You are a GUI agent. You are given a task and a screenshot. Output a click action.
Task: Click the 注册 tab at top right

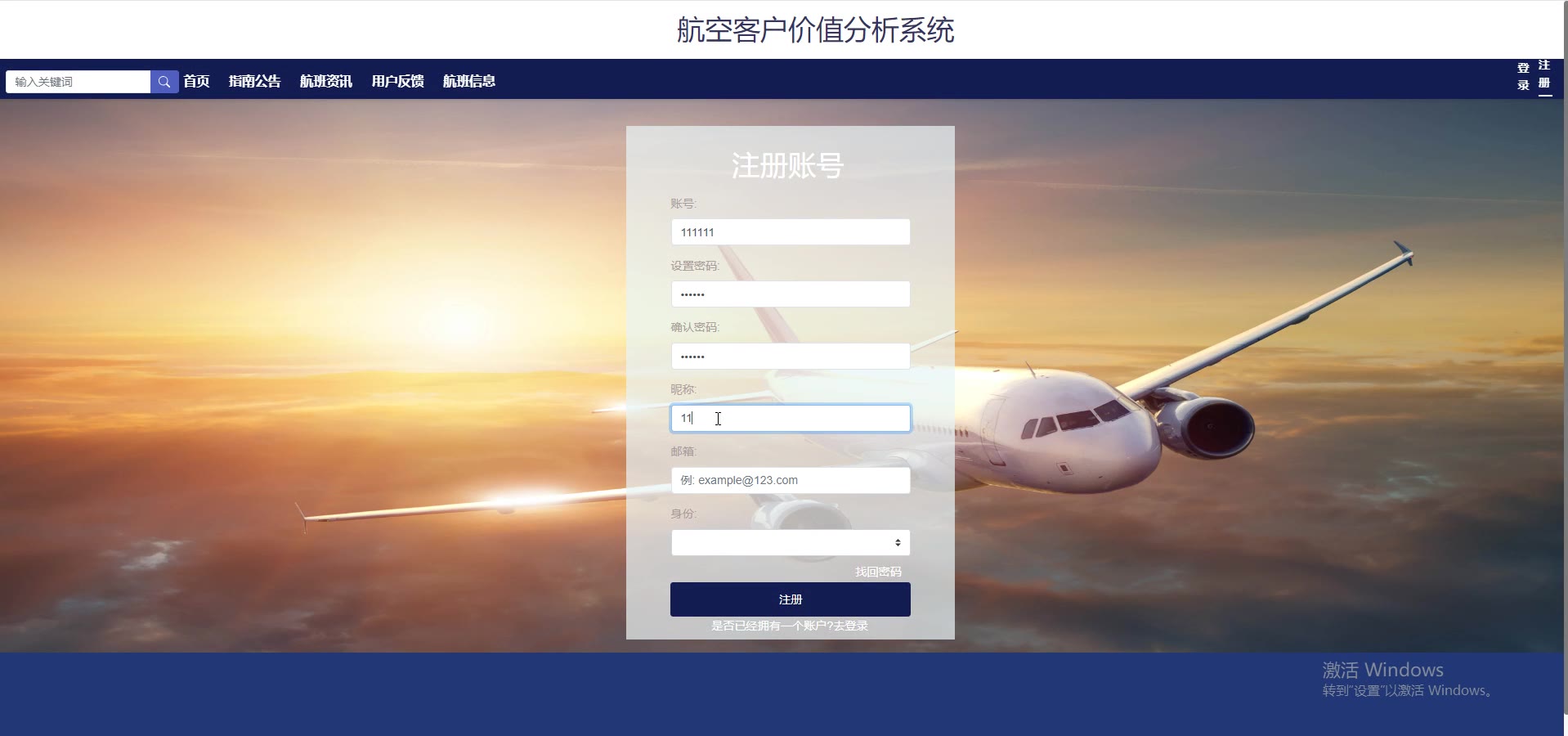pos(1544,74)
